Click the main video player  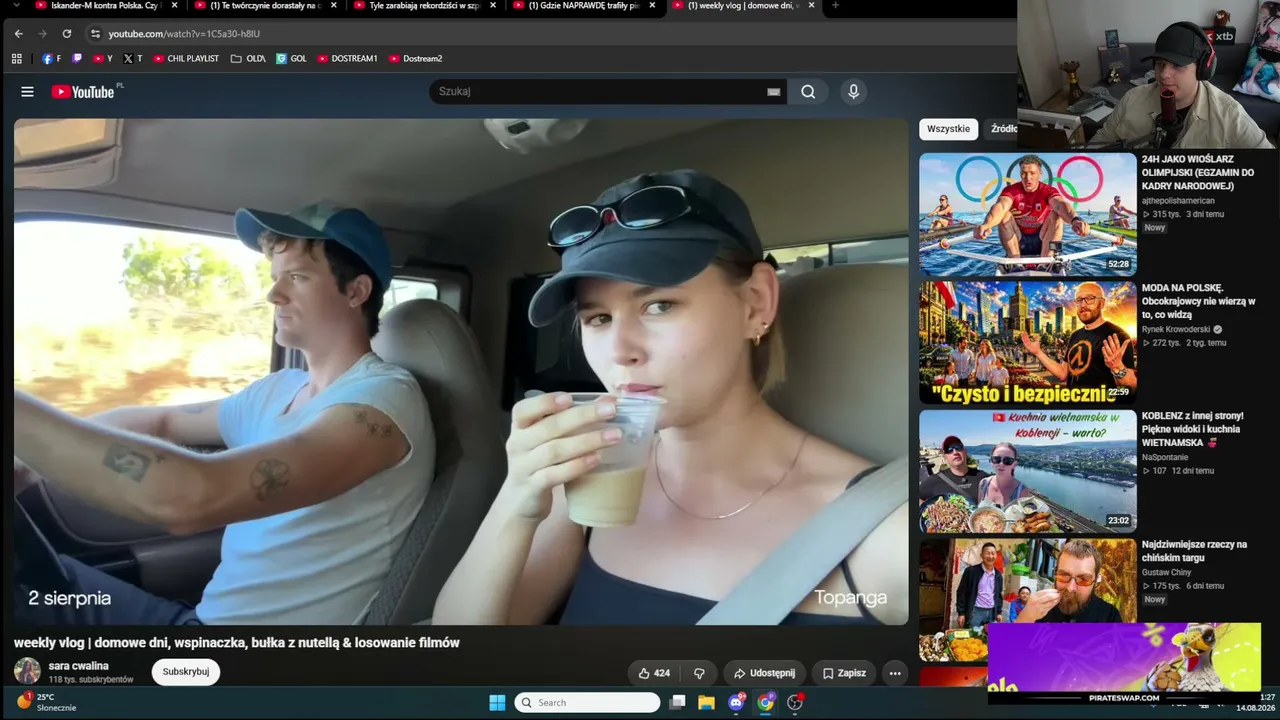tap(461, 372)
